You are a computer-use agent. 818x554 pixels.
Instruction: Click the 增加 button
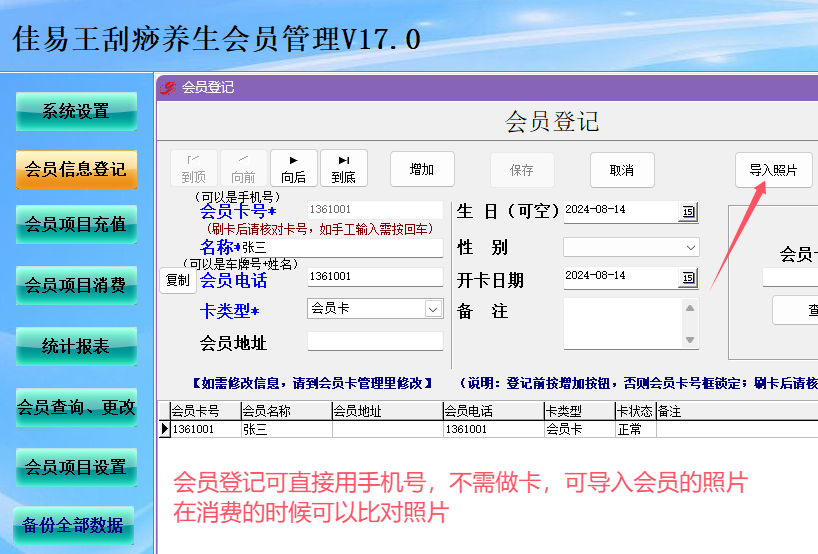tap(422, 169)
